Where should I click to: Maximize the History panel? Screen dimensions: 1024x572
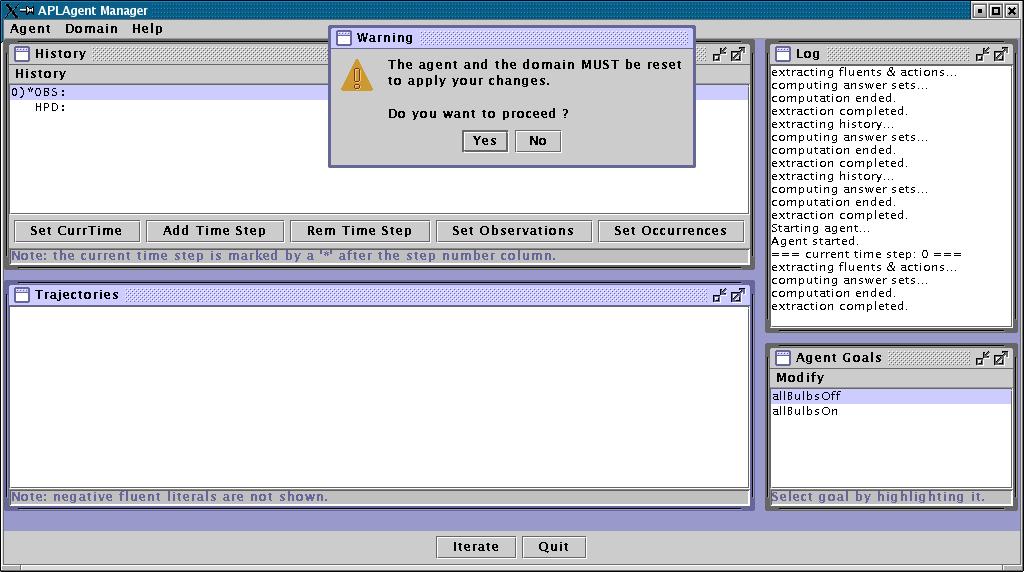[737, 54]
